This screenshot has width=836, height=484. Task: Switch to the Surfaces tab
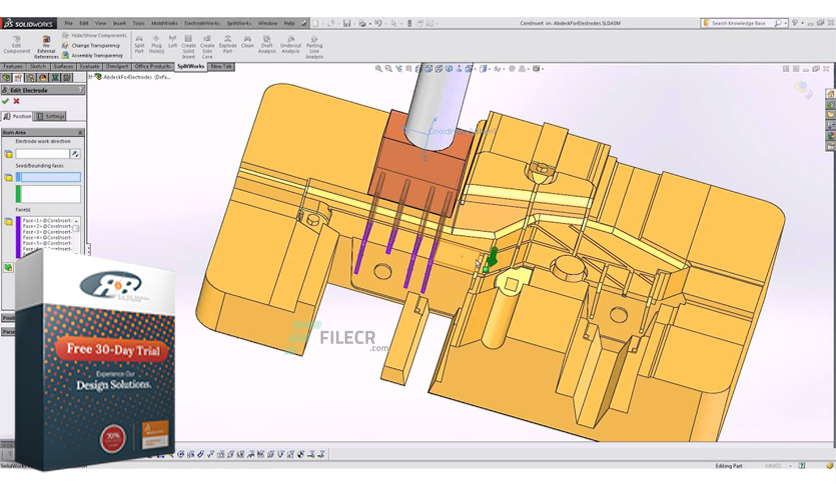point(63,67)
